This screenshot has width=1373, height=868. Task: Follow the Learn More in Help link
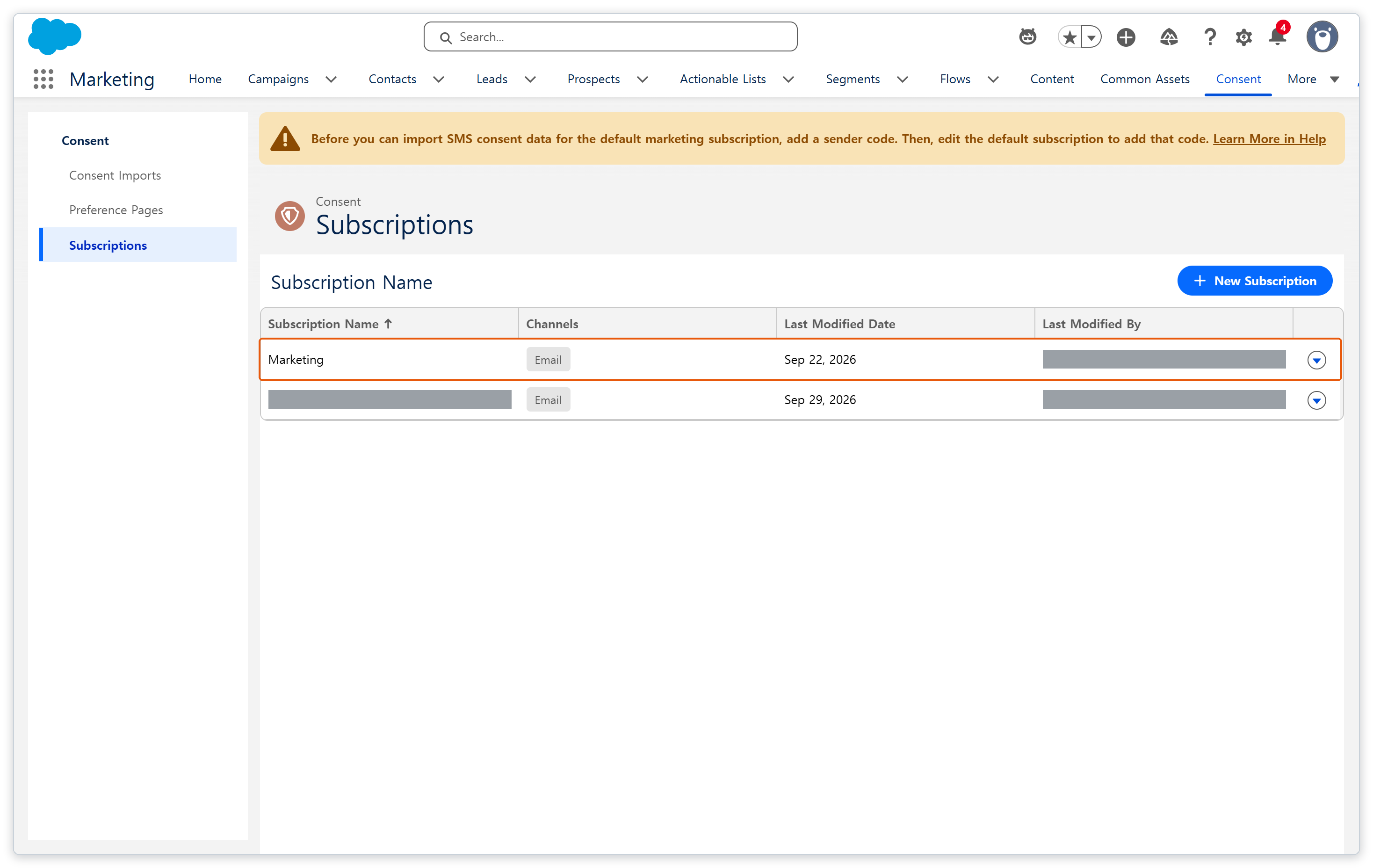1269,138
